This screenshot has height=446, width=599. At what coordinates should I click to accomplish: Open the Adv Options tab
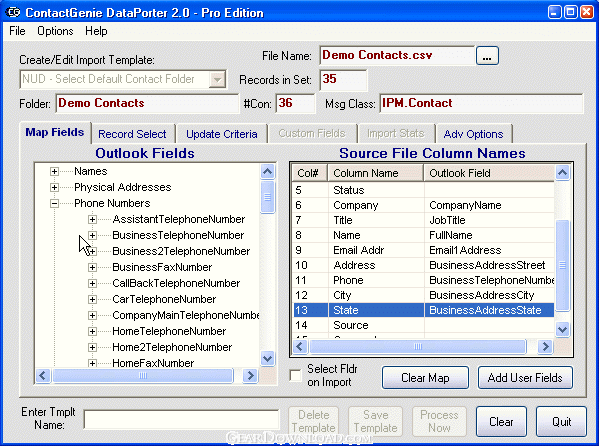(x=473, y=134)
